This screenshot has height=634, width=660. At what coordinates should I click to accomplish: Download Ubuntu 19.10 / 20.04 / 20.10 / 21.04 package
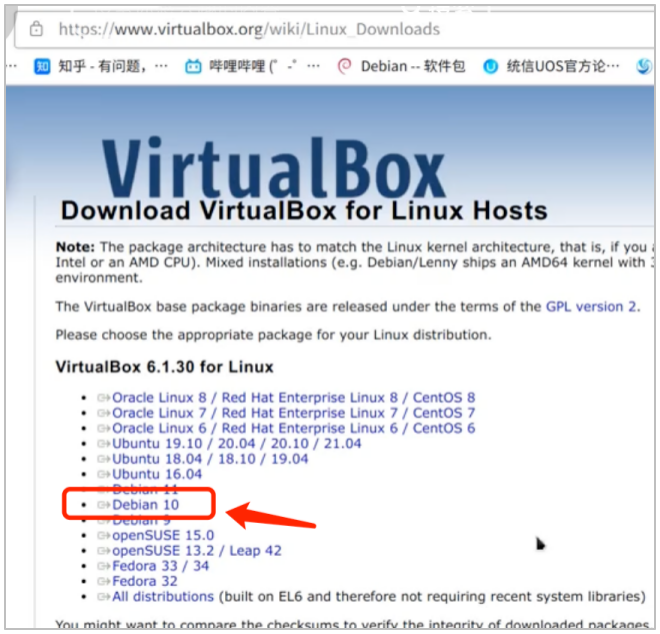pyautogui.click(x=237, y=443)
